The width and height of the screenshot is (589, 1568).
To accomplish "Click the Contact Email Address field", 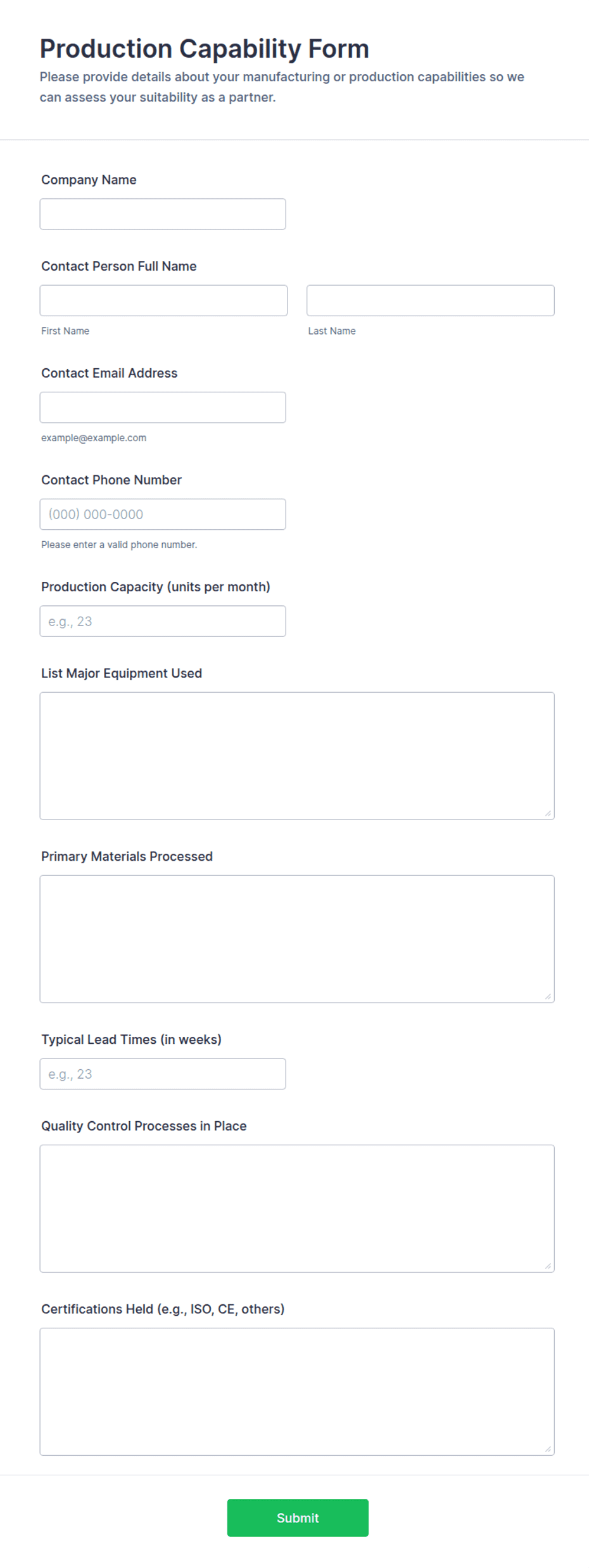I will (x=163, y=408).
